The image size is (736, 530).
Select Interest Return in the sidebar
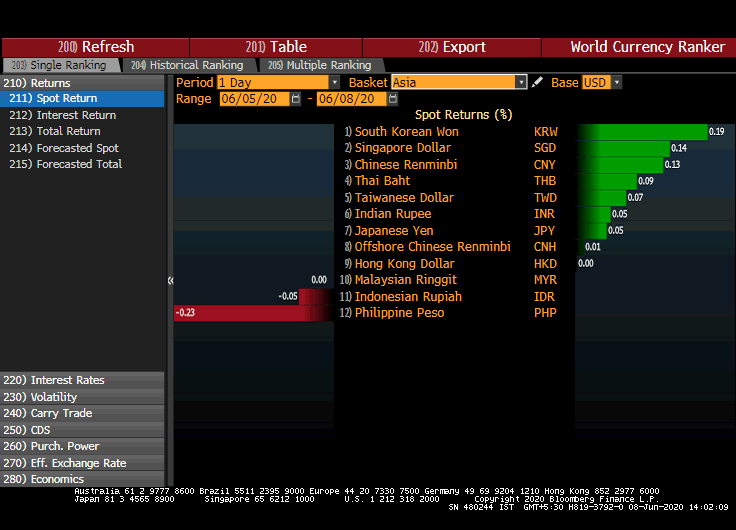76,116
